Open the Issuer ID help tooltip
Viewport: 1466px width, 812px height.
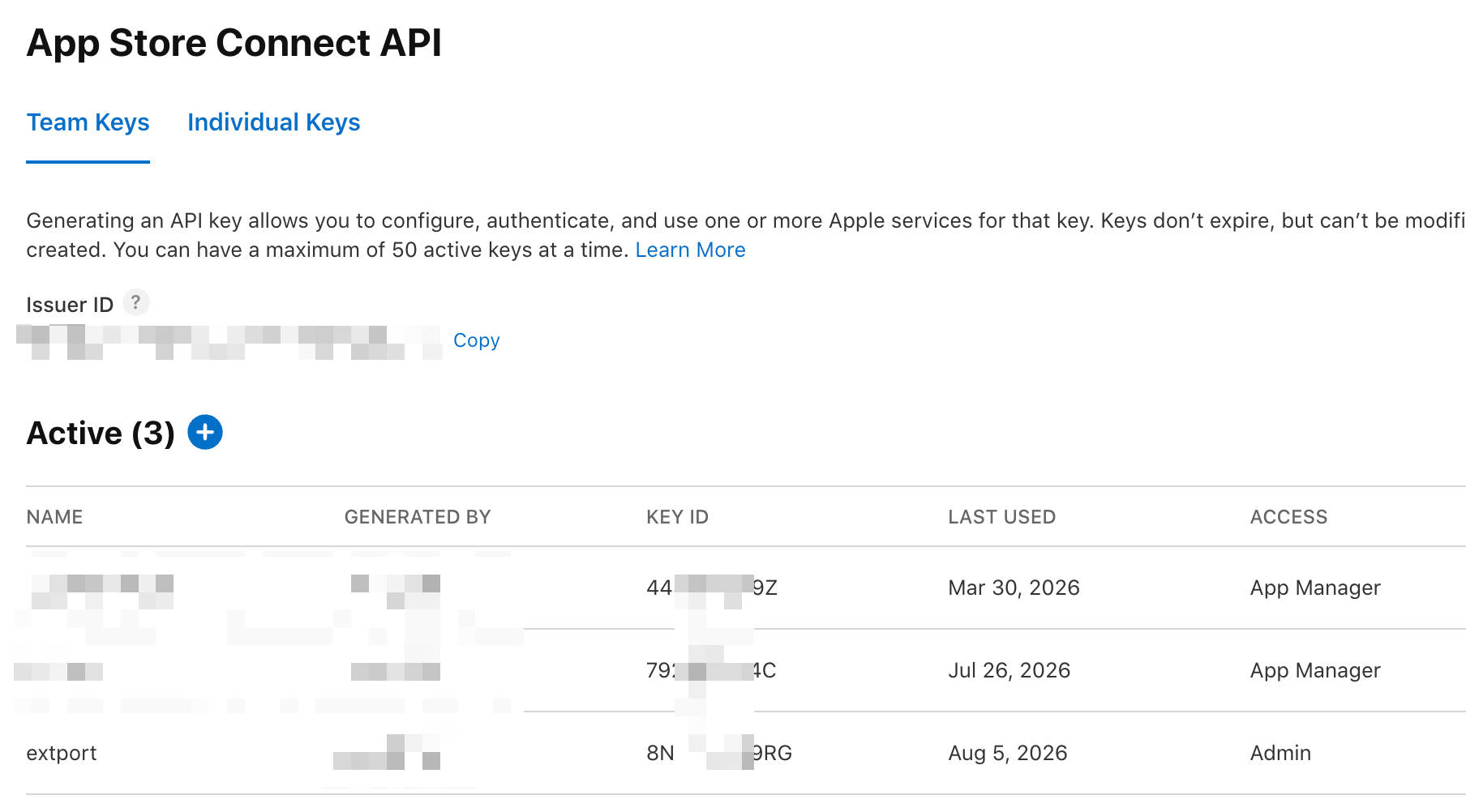(136, 302)
